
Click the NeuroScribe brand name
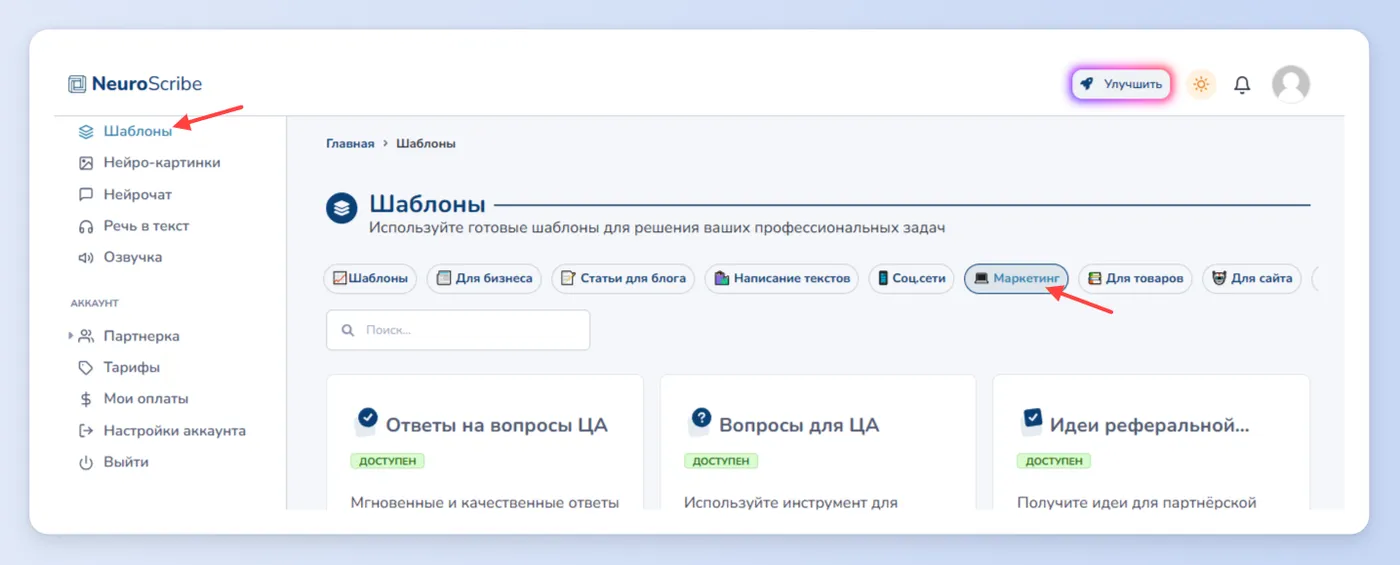pyautogui.click(x=147, y=84)
